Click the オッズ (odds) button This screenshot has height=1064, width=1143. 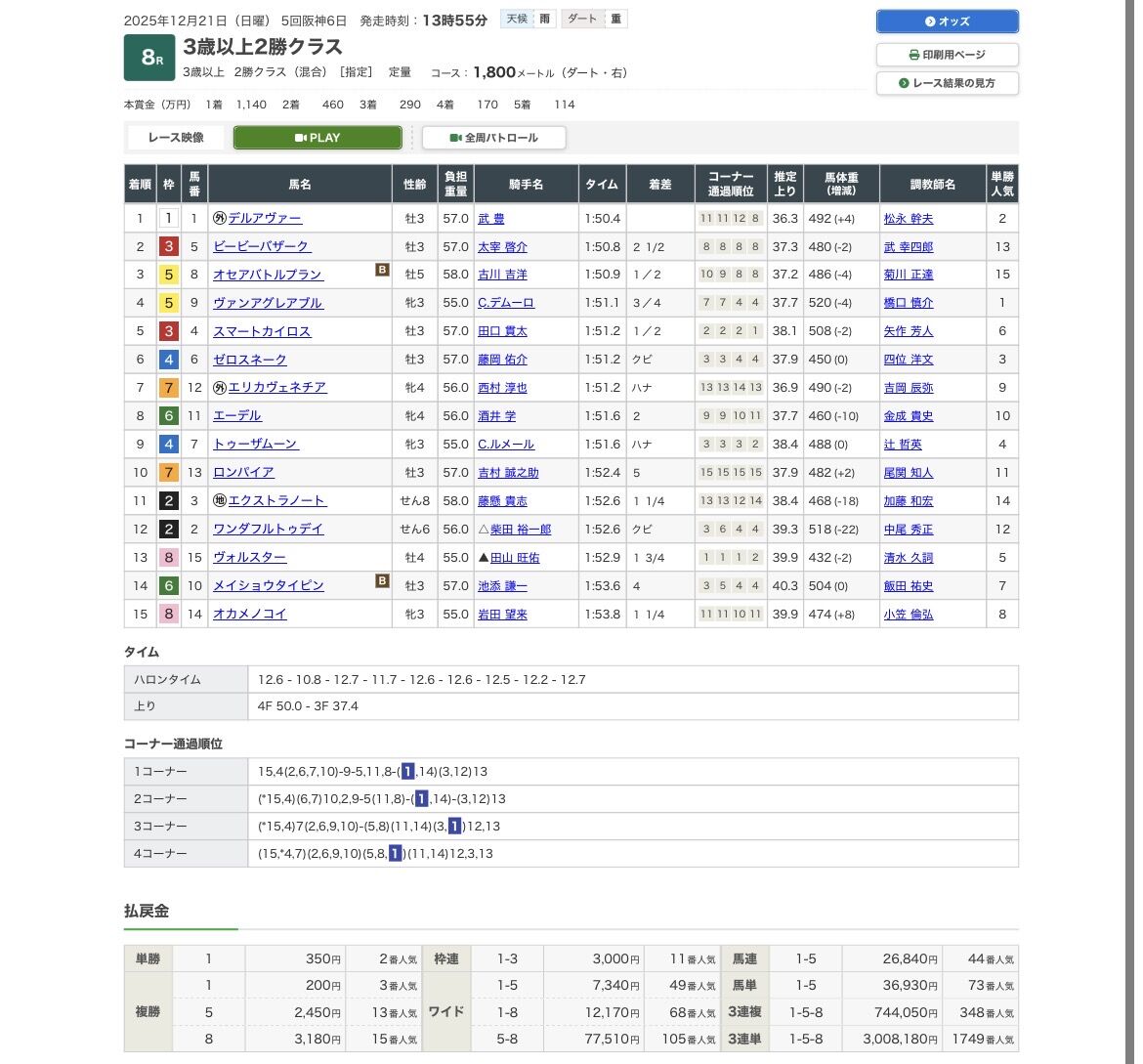[947, 21]
